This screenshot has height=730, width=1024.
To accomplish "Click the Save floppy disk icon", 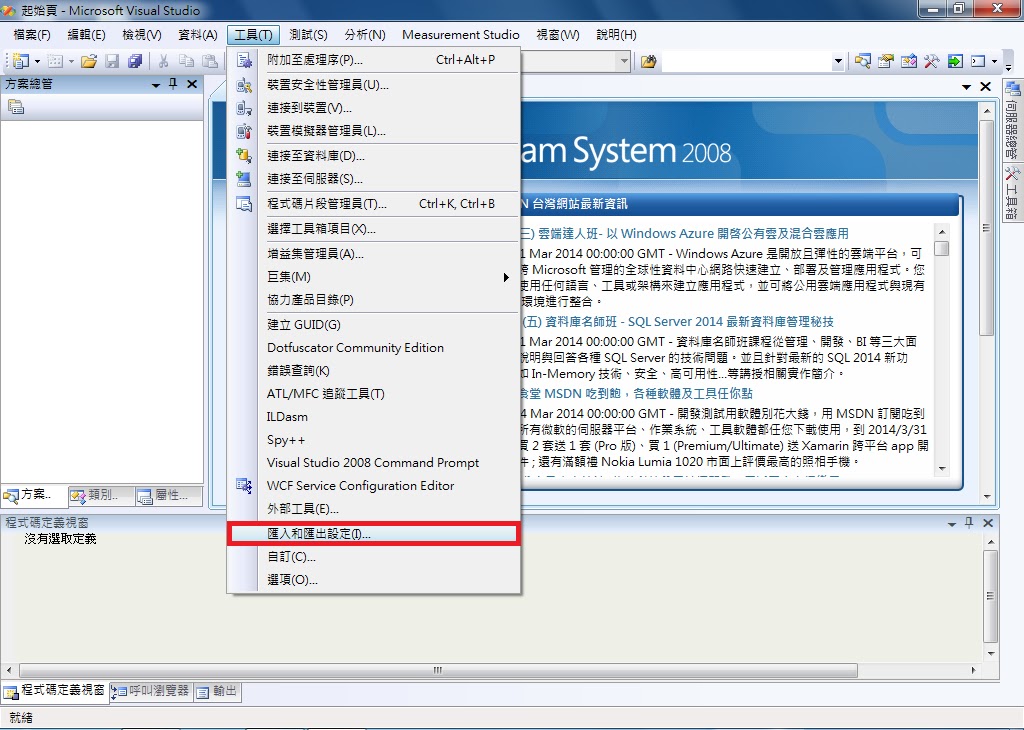I will pyautogui.click(x=112, y=61).
